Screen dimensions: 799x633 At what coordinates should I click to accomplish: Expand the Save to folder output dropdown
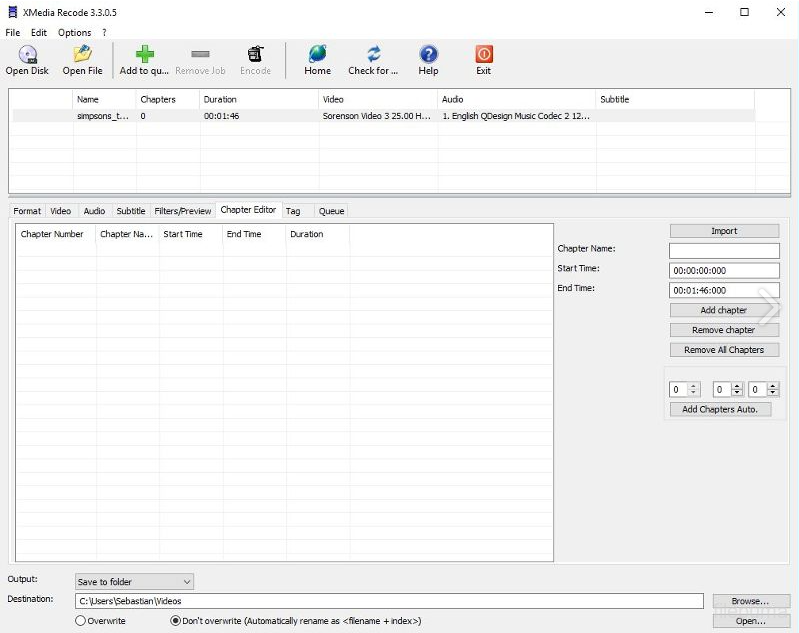point(134,581)
